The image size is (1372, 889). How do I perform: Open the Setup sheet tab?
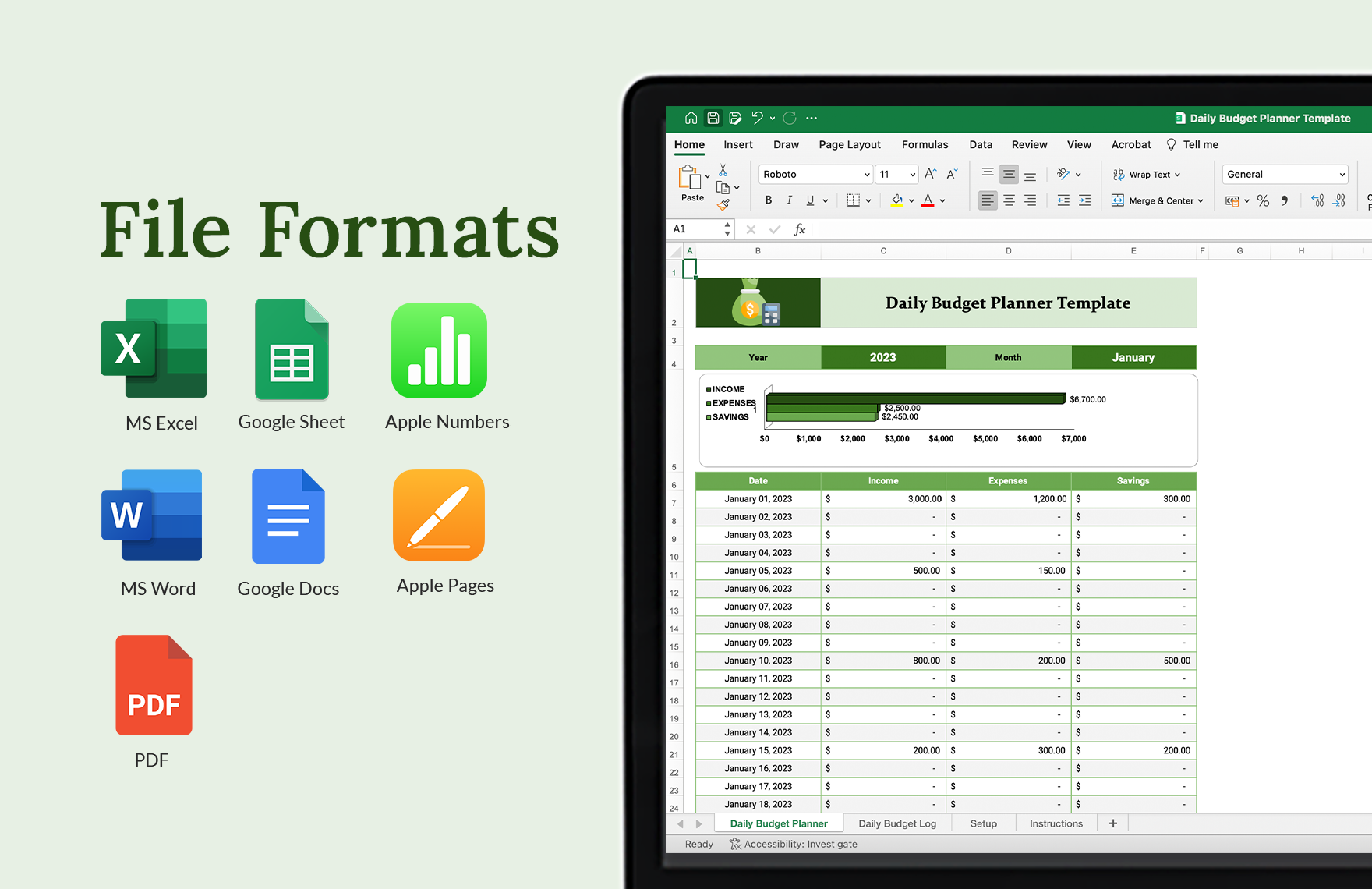click(x=984, y=823)
